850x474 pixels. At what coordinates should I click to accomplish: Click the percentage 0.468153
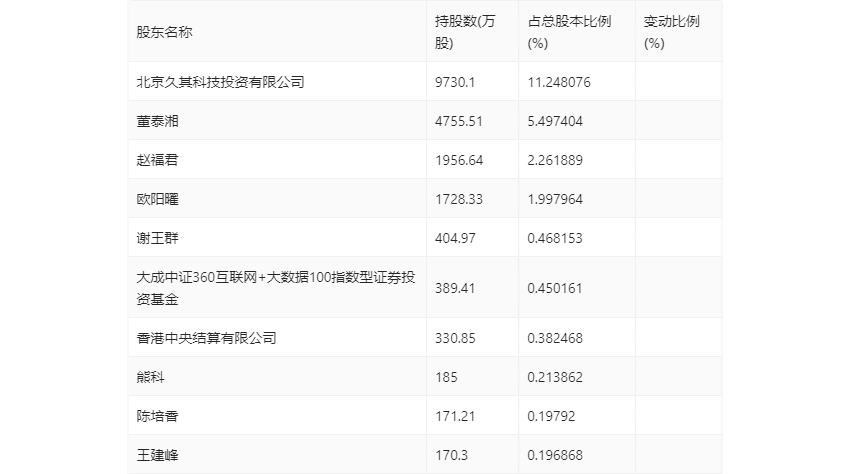tap(555, 238)
